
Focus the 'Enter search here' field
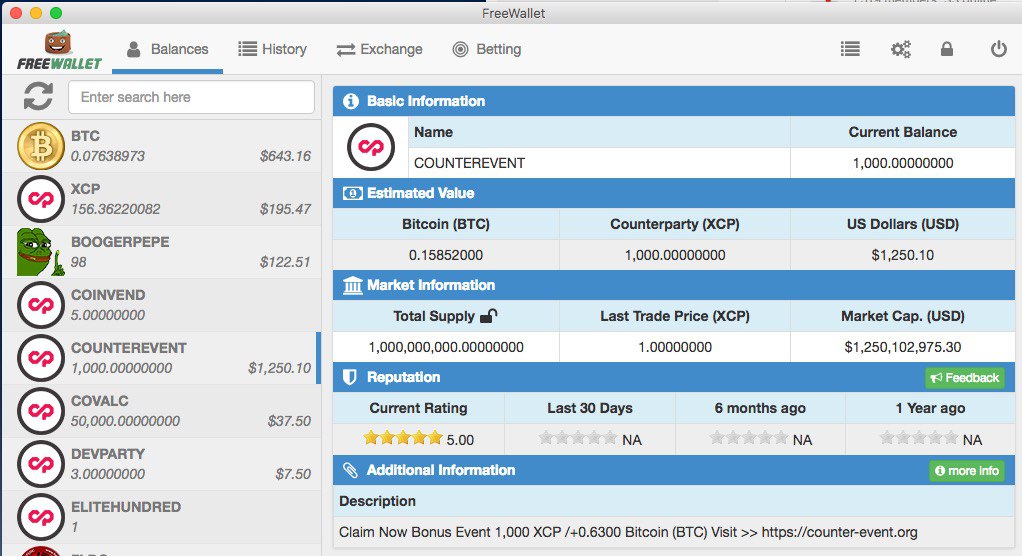point(192,97)
